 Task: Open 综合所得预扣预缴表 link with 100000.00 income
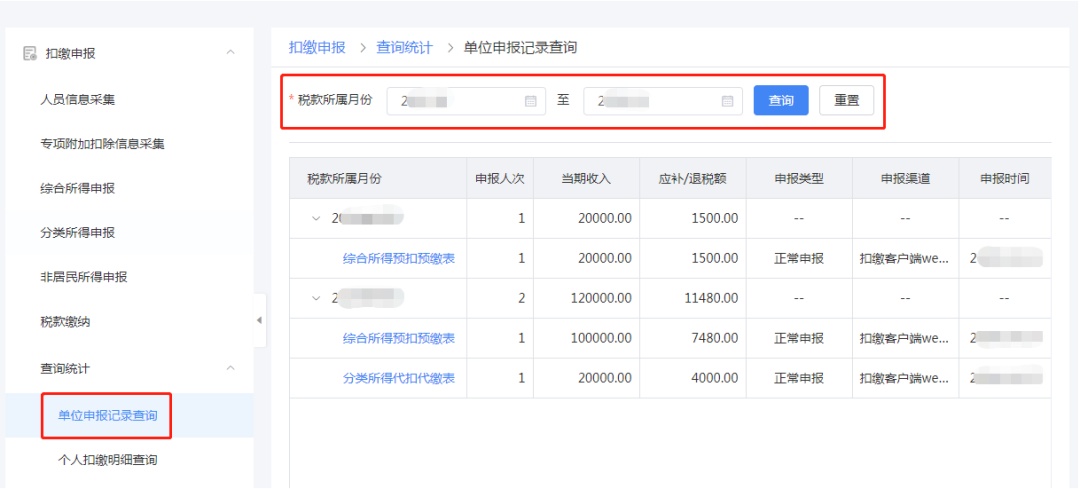[x=398, y=338]
